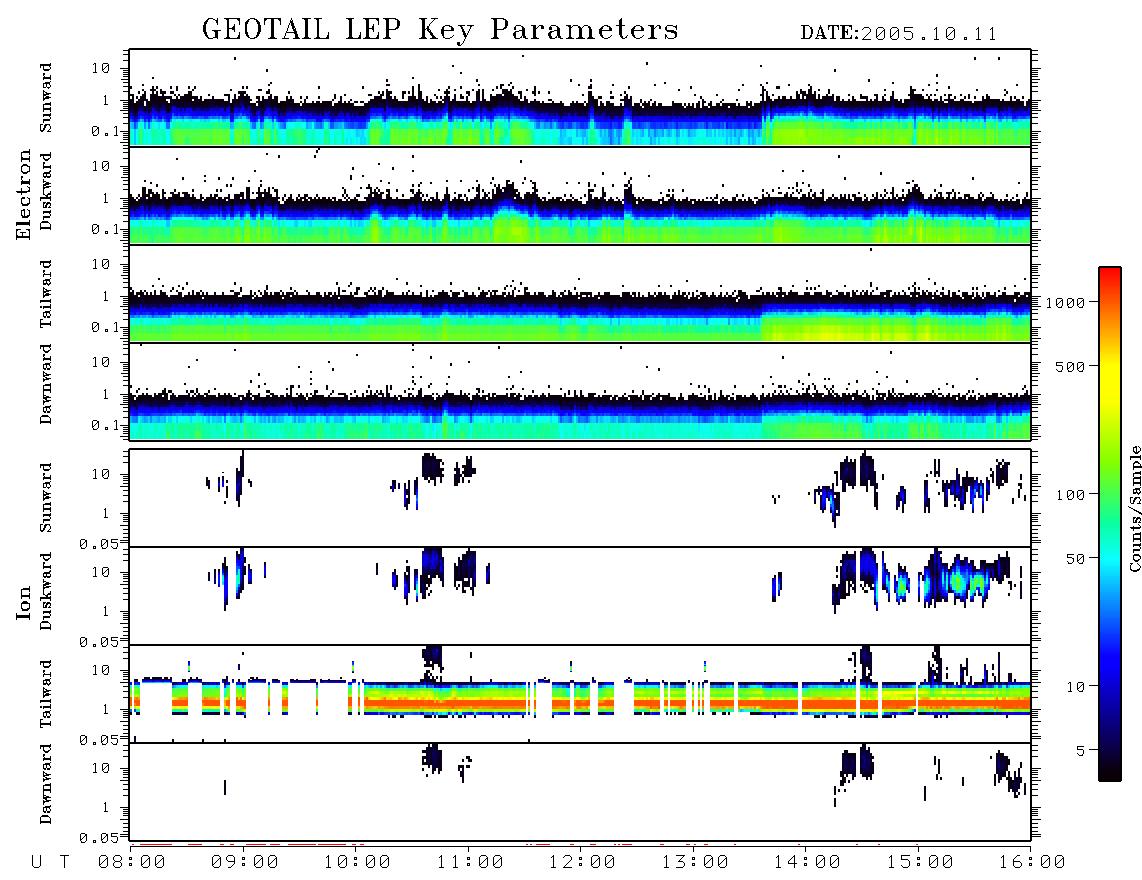Select the 09:00 time tick
This screenshot has width=1142, height=880.
click(x=245, y=863)
